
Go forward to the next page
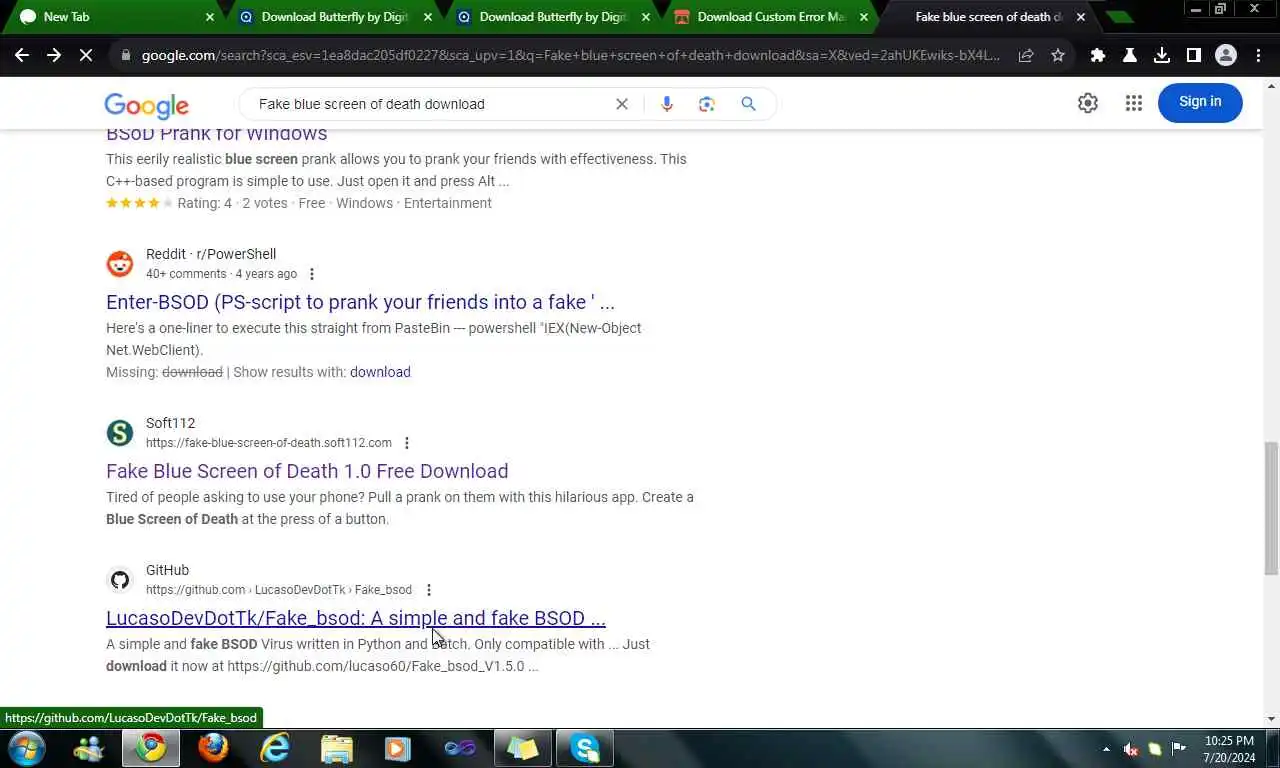(x=54, y=55)
